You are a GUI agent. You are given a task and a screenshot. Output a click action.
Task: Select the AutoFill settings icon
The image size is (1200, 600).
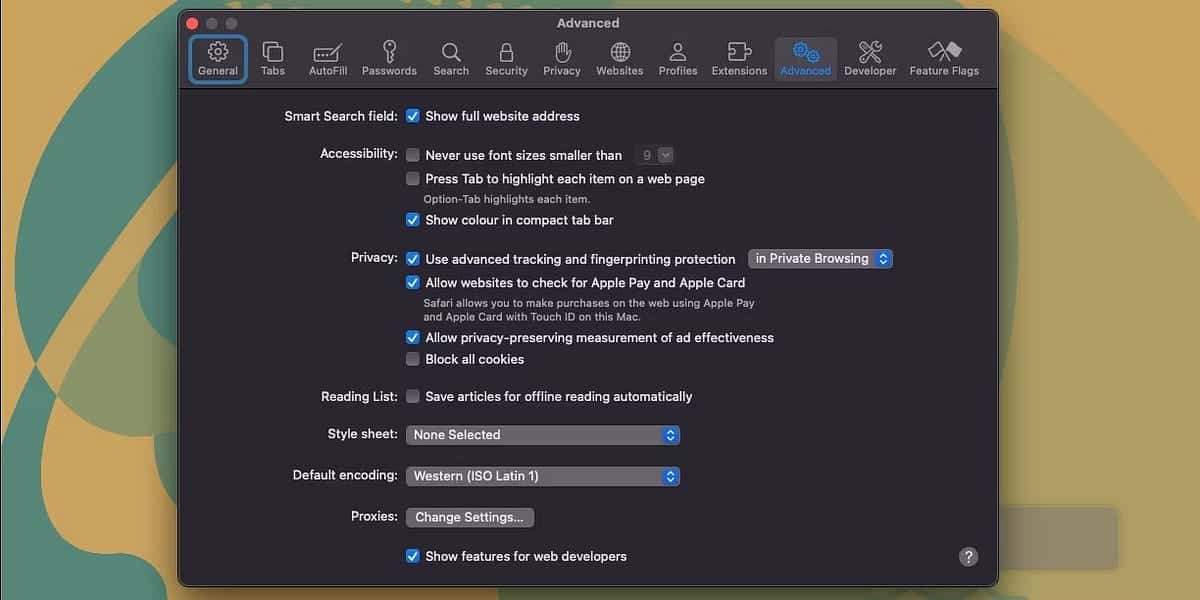327,57
